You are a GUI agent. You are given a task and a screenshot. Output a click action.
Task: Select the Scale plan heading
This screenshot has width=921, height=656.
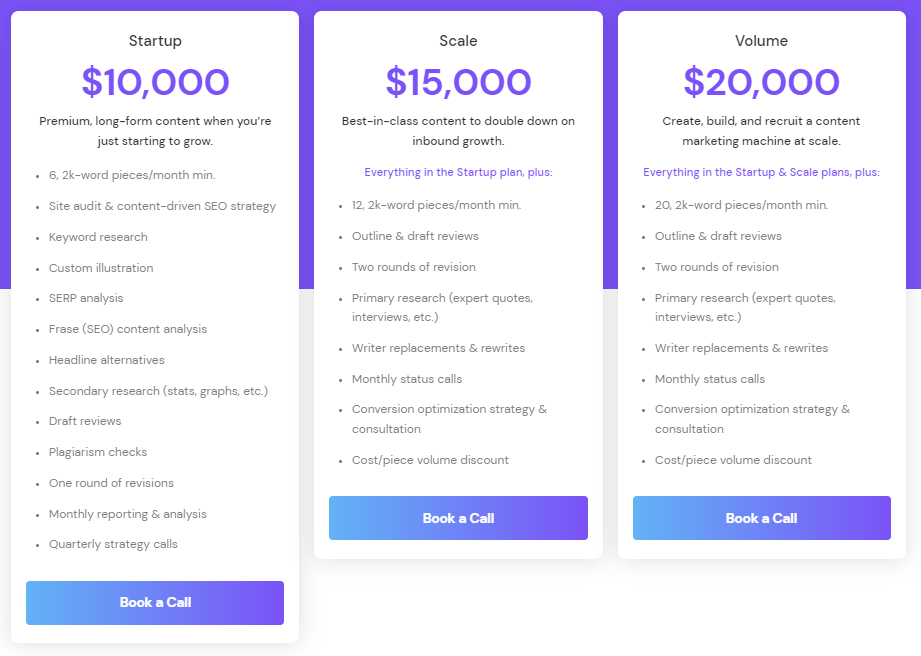pyautogui.click(x=458, y=41)
